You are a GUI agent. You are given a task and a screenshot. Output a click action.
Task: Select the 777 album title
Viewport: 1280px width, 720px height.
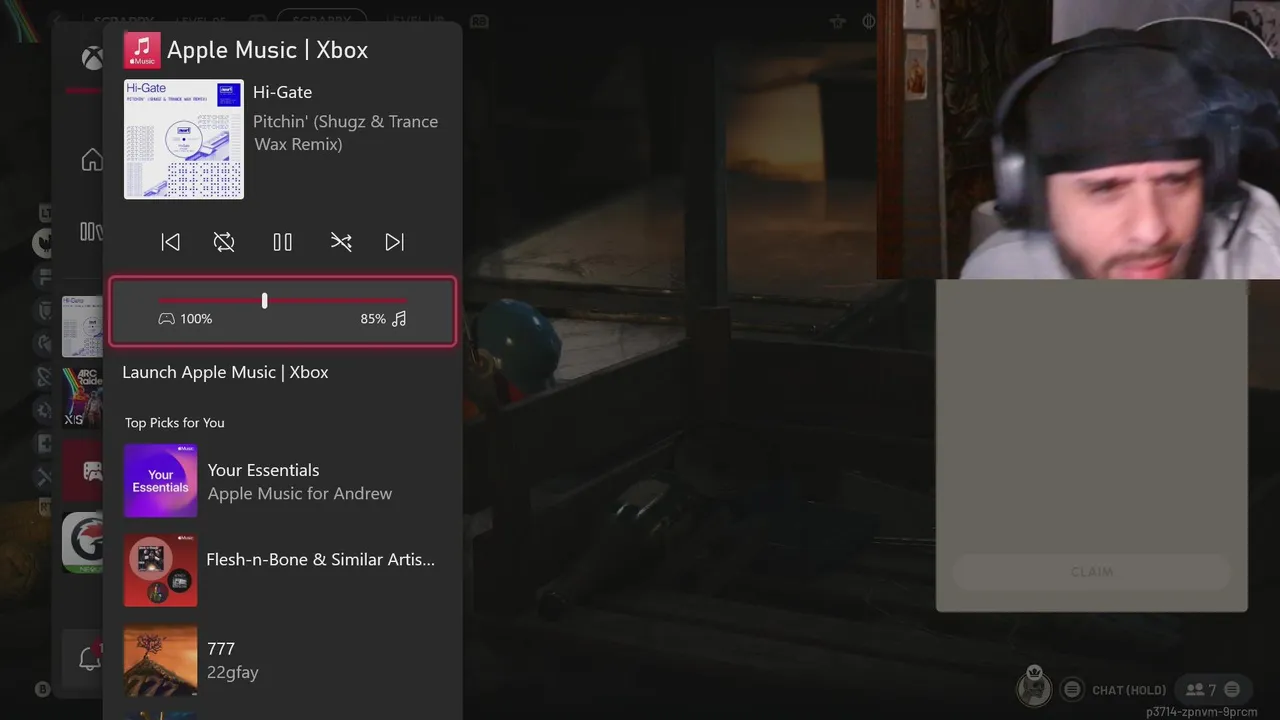221,649
